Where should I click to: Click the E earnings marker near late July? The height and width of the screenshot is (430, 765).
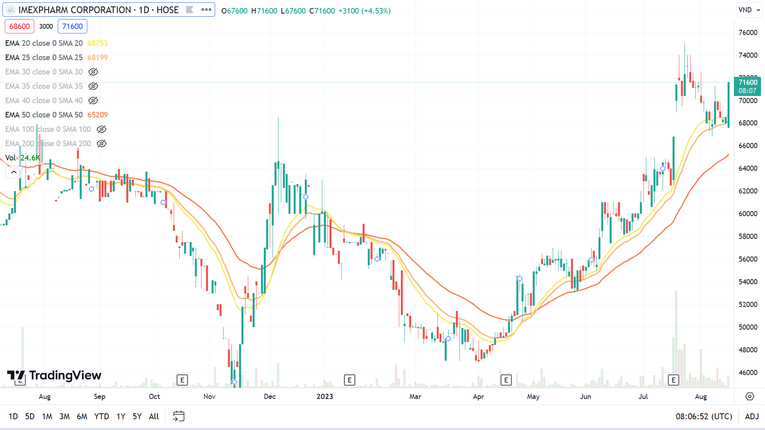(x=673, y=380)
